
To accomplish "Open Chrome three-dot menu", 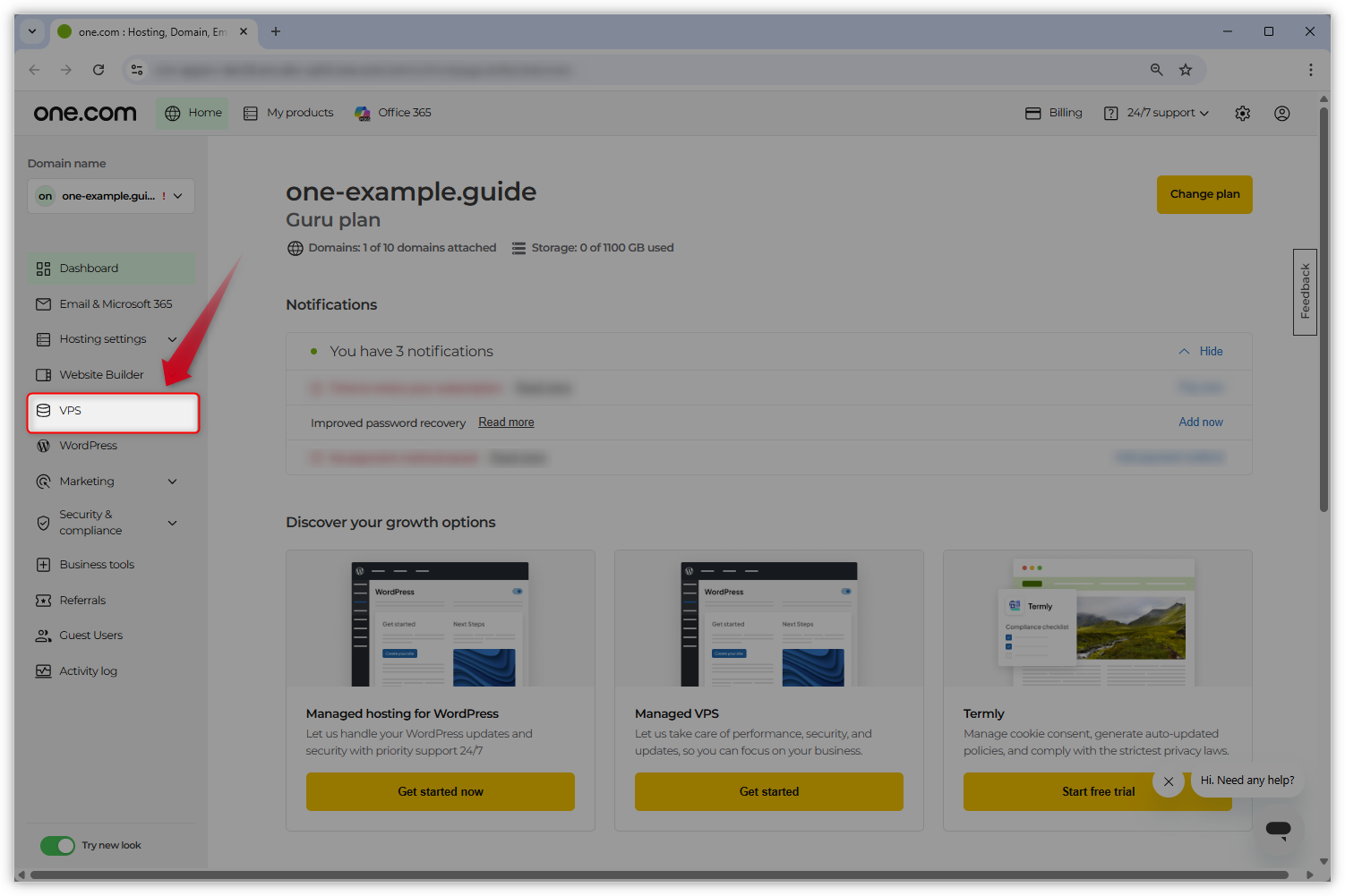I will click(x=1310, y=70).
